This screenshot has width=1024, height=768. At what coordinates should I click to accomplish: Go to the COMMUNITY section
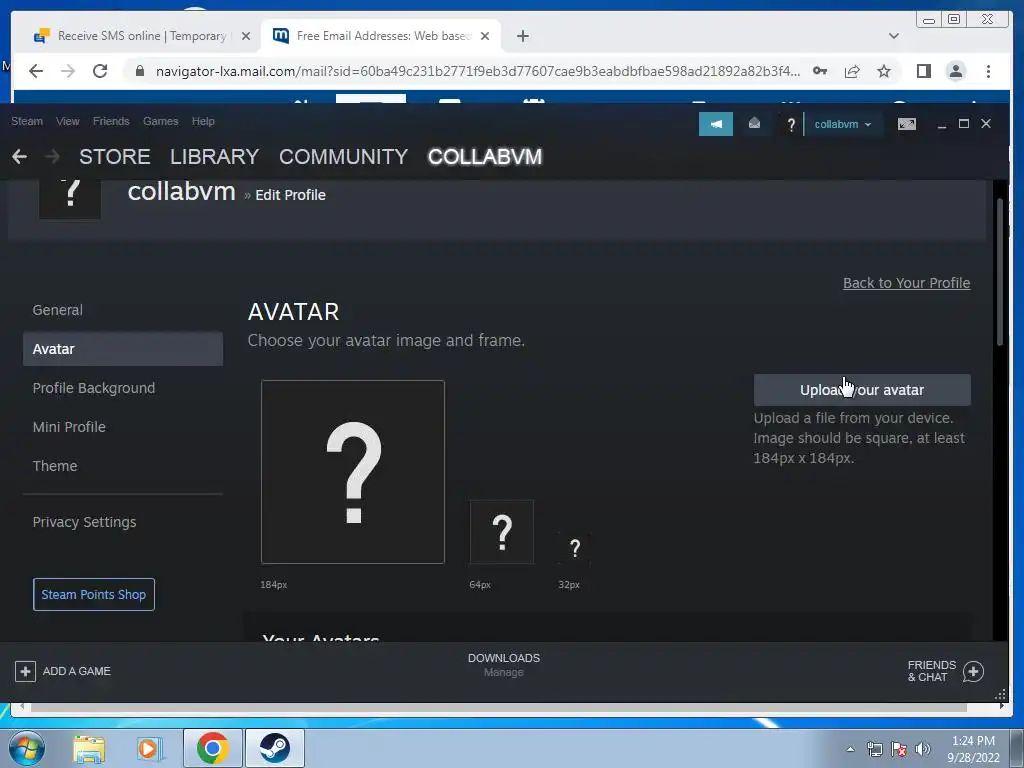pyautogui.click(x=344, y=157)
